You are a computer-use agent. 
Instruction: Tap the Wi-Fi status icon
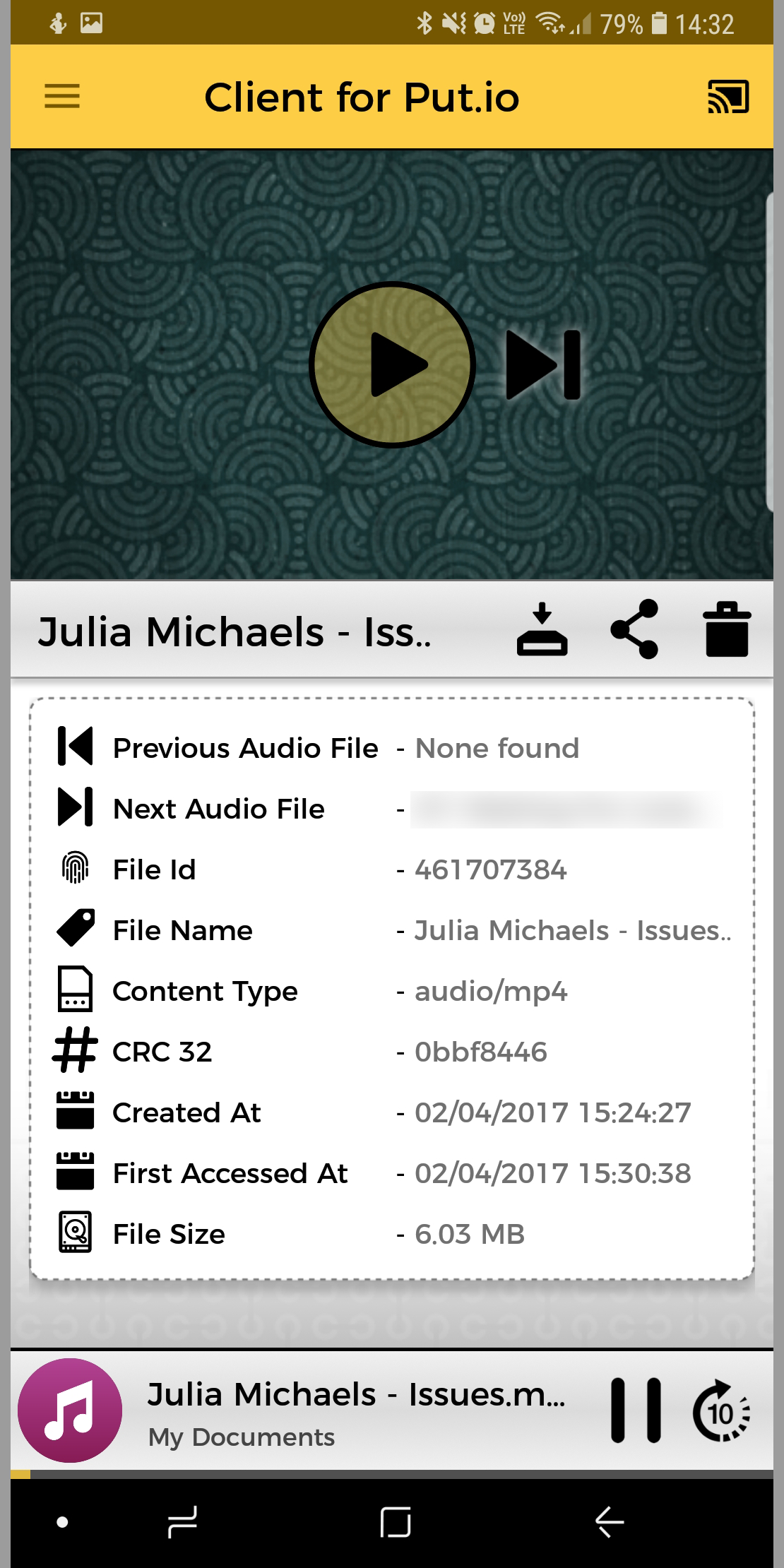pyautogui.click(x=550, y=23)
